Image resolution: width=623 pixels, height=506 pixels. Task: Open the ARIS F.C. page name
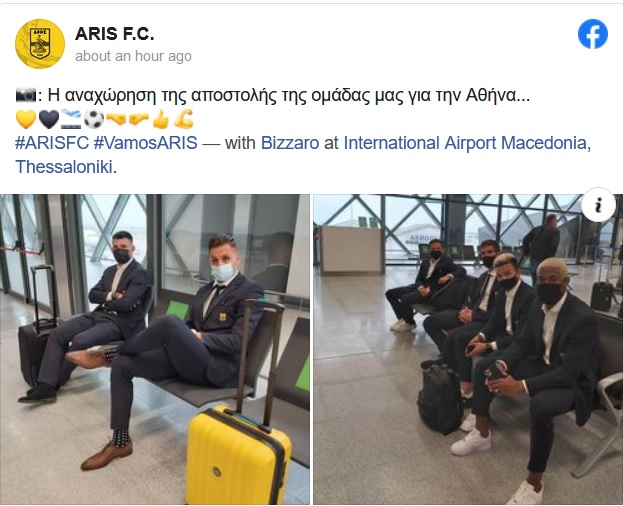[114, 34]
